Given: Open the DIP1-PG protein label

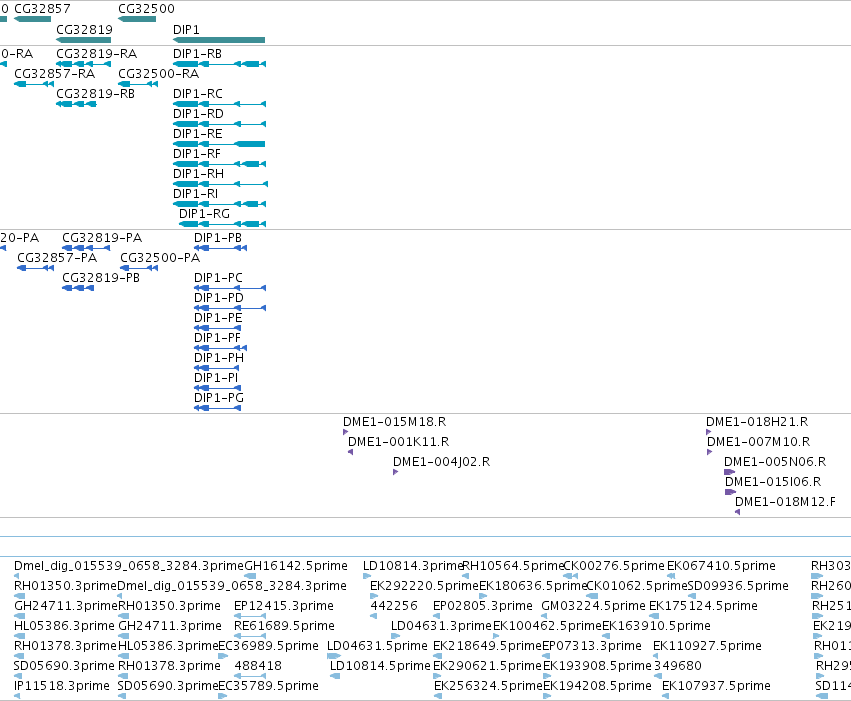Looking at the screenshot, I should (219, 398).
